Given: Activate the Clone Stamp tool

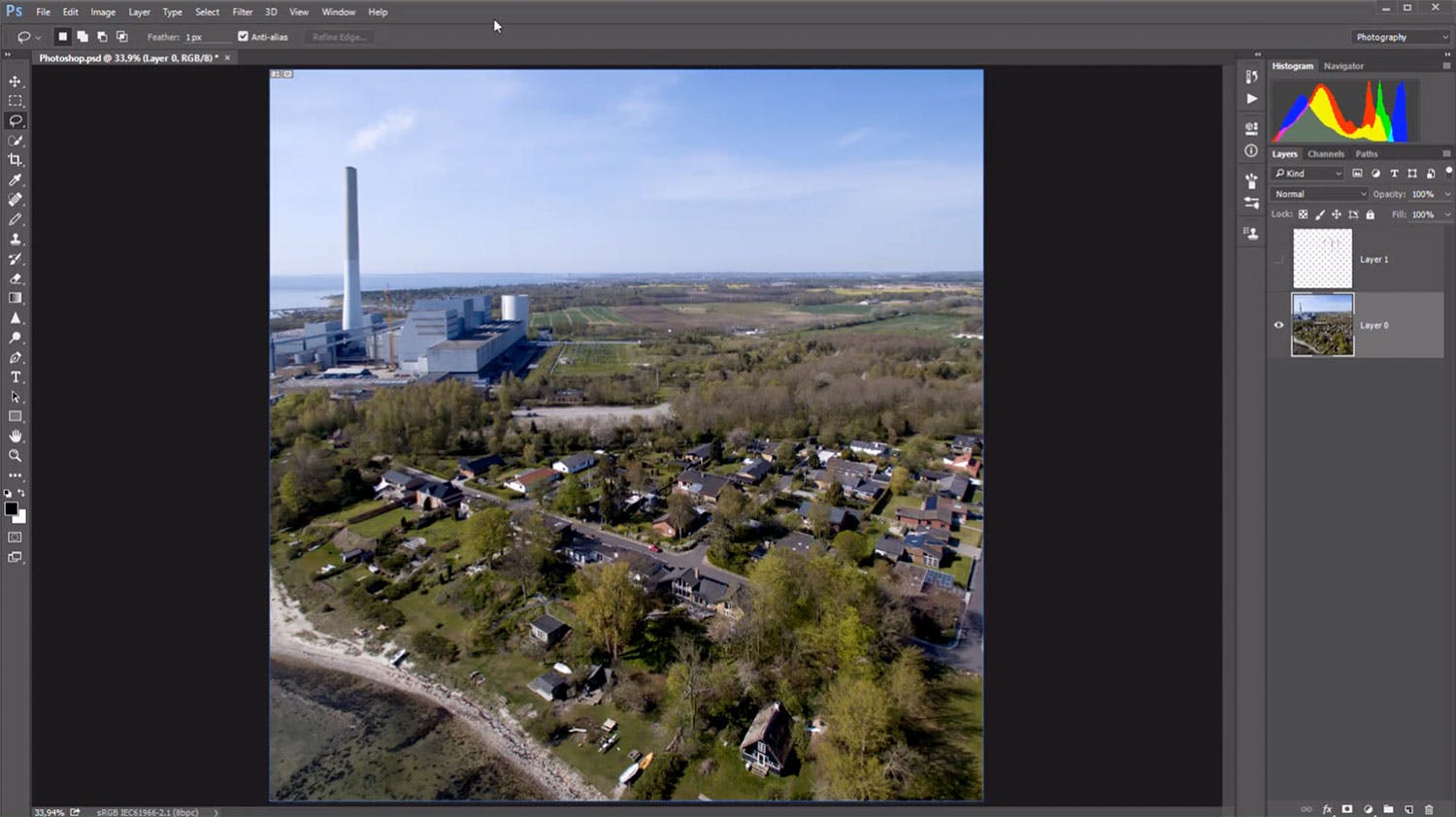Looking at the screenshot, I should pyautogui.click(x=16, y=239).
